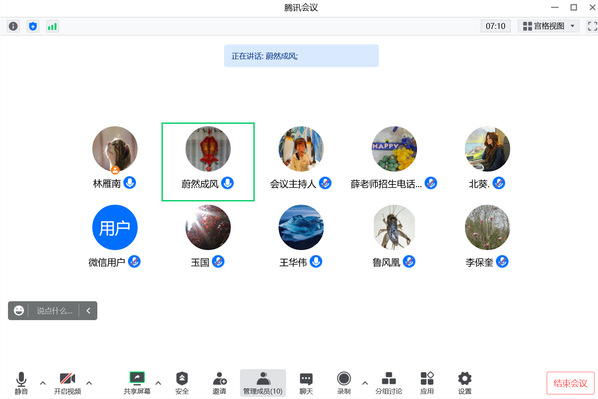598x399 pixels.
Task: Open the emoji picker in chat bar
Action: click(x=19, y=311)
